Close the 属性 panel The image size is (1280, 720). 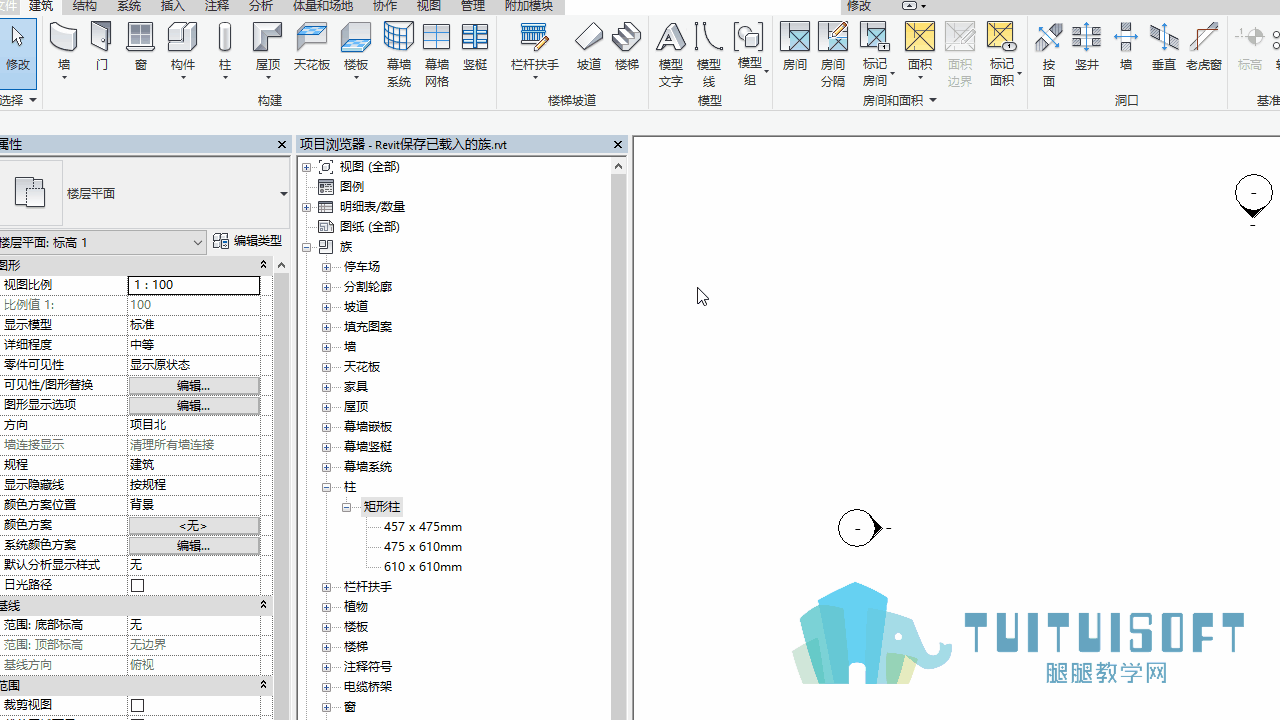coord(282,145)
